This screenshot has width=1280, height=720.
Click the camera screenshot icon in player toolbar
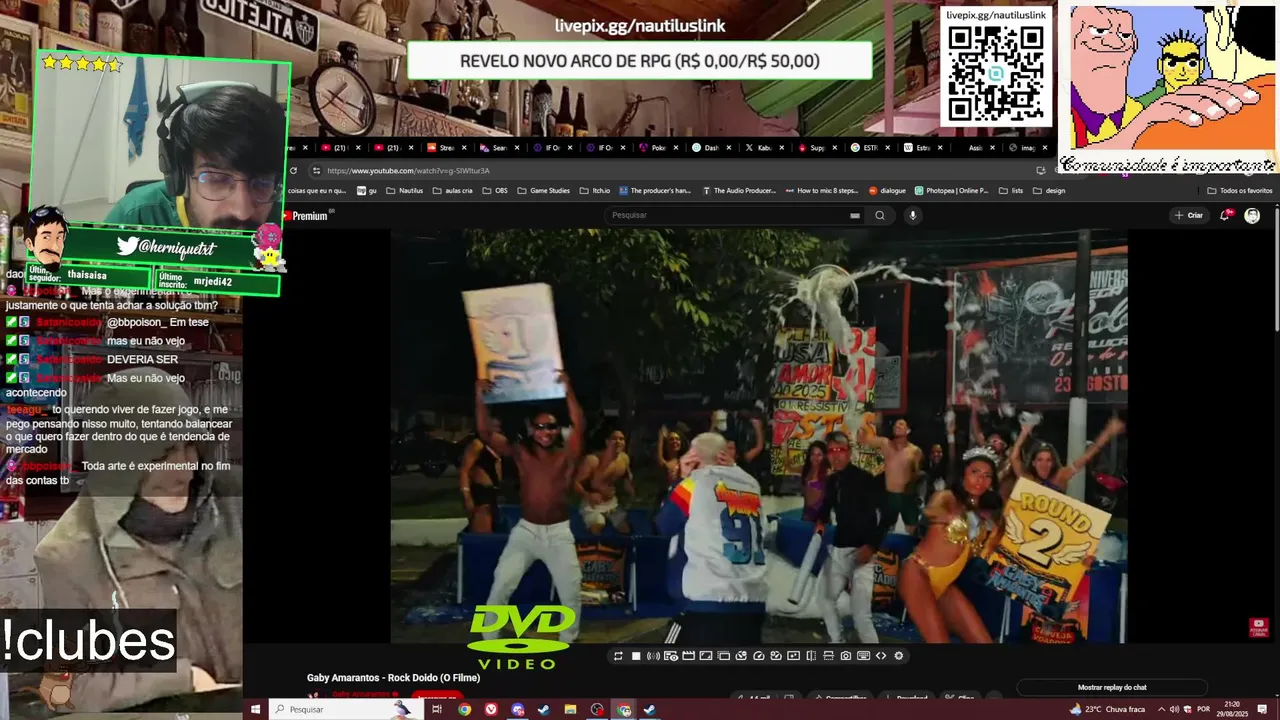[x=846, y=656]
